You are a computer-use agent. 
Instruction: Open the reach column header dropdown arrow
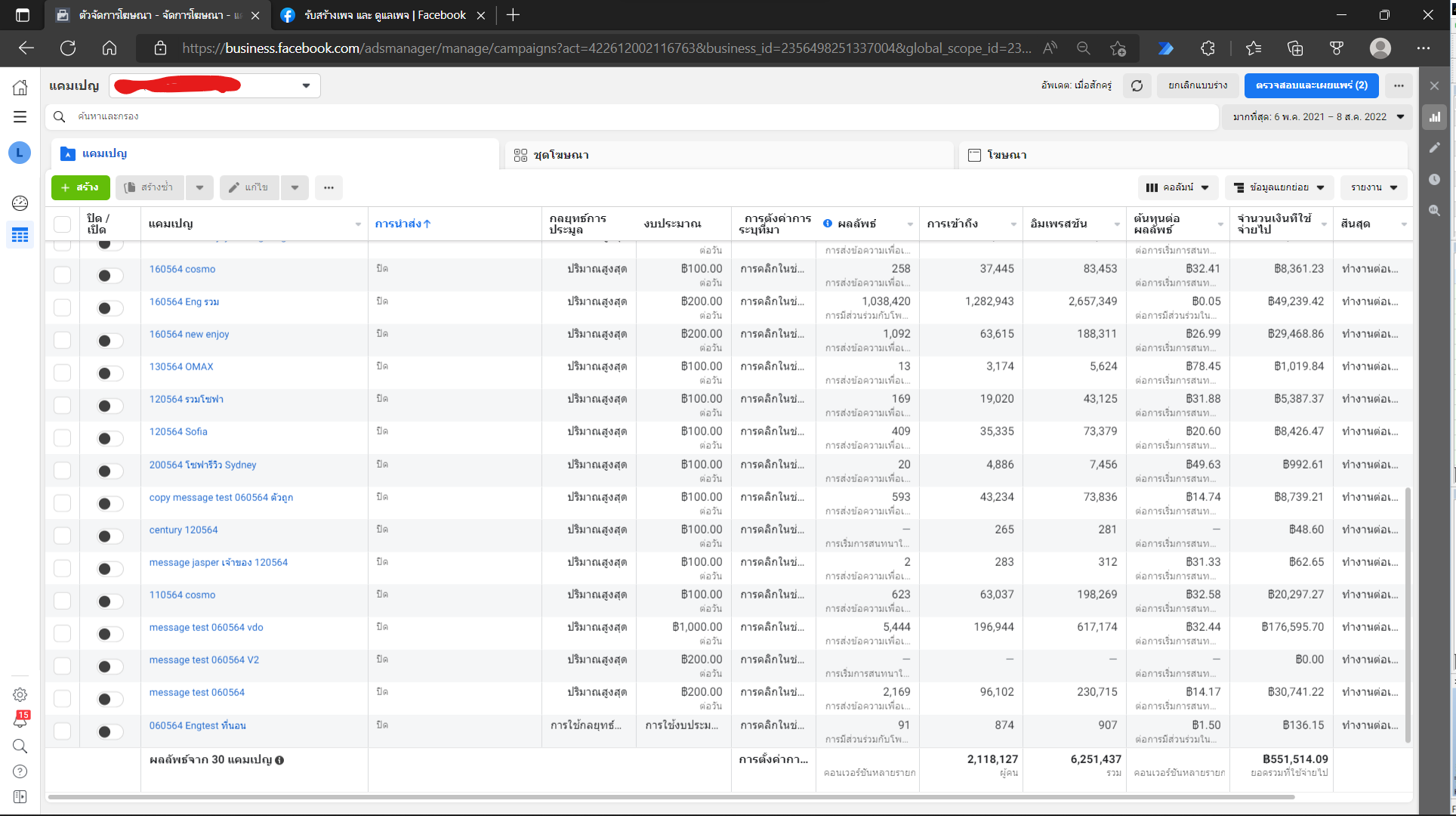[x=1013, y=224]
